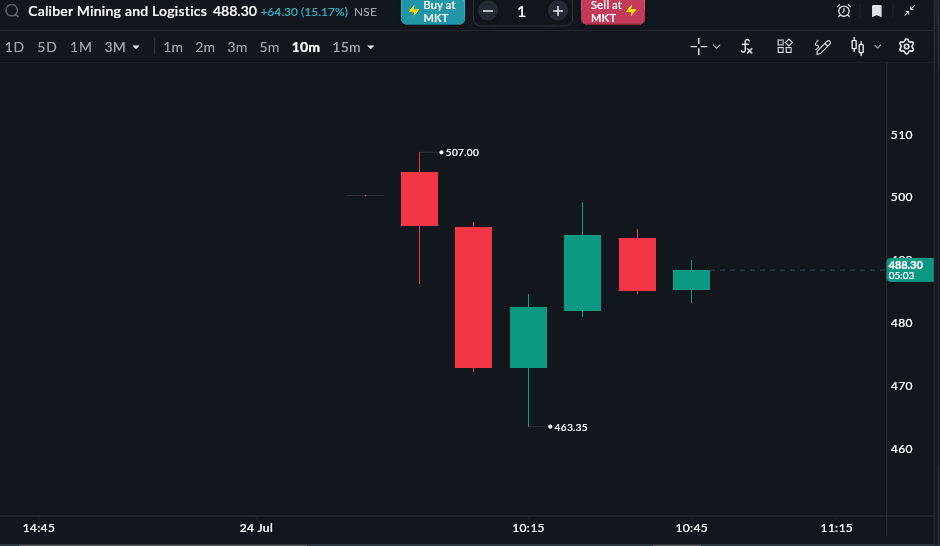940x546 pixels.
Task: Expand the crosshair cursor dropdown arrow
Action: [716, 46]
